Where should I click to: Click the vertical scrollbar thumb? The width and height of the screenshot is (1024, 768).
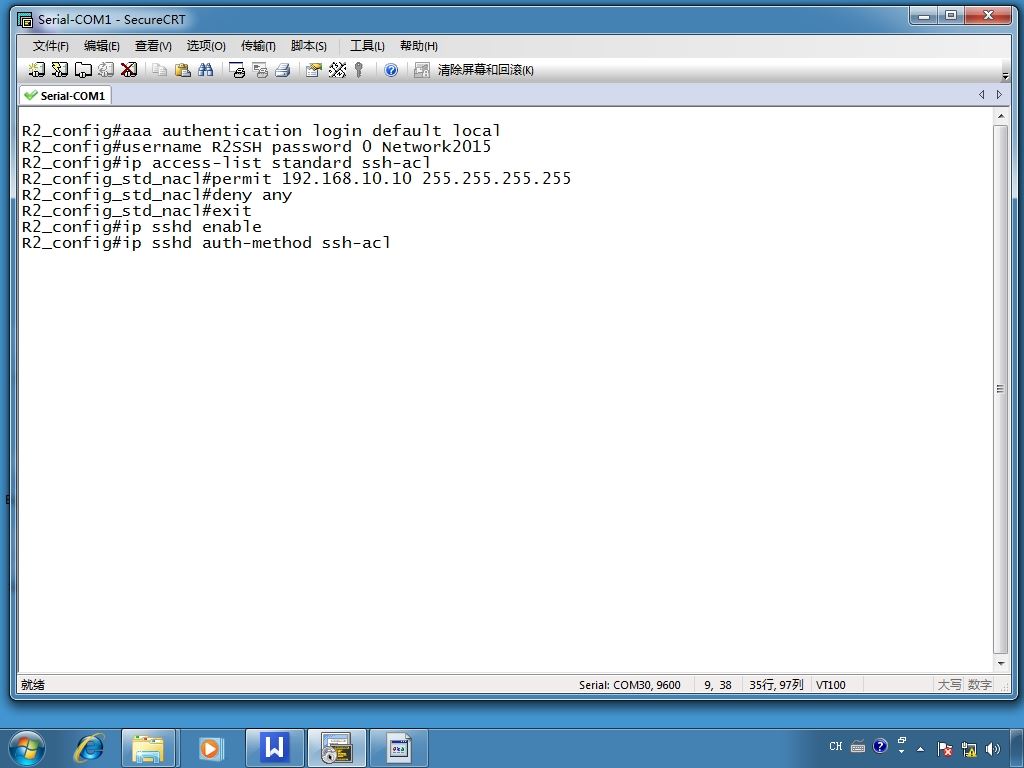click(x=1000, y=389)
